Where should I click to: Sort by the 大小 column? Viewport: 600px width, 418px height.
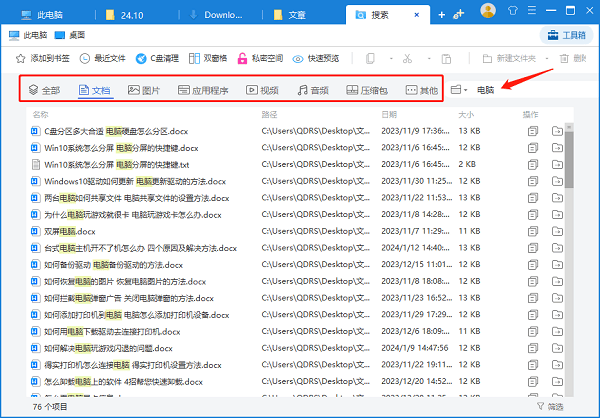(x=466, y=114)
